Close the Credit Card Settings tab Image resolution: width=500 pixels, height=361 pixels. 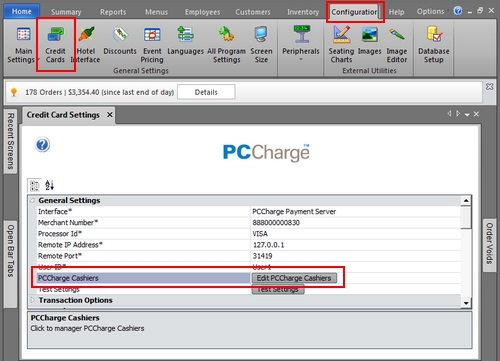click(x=110, y=115)
